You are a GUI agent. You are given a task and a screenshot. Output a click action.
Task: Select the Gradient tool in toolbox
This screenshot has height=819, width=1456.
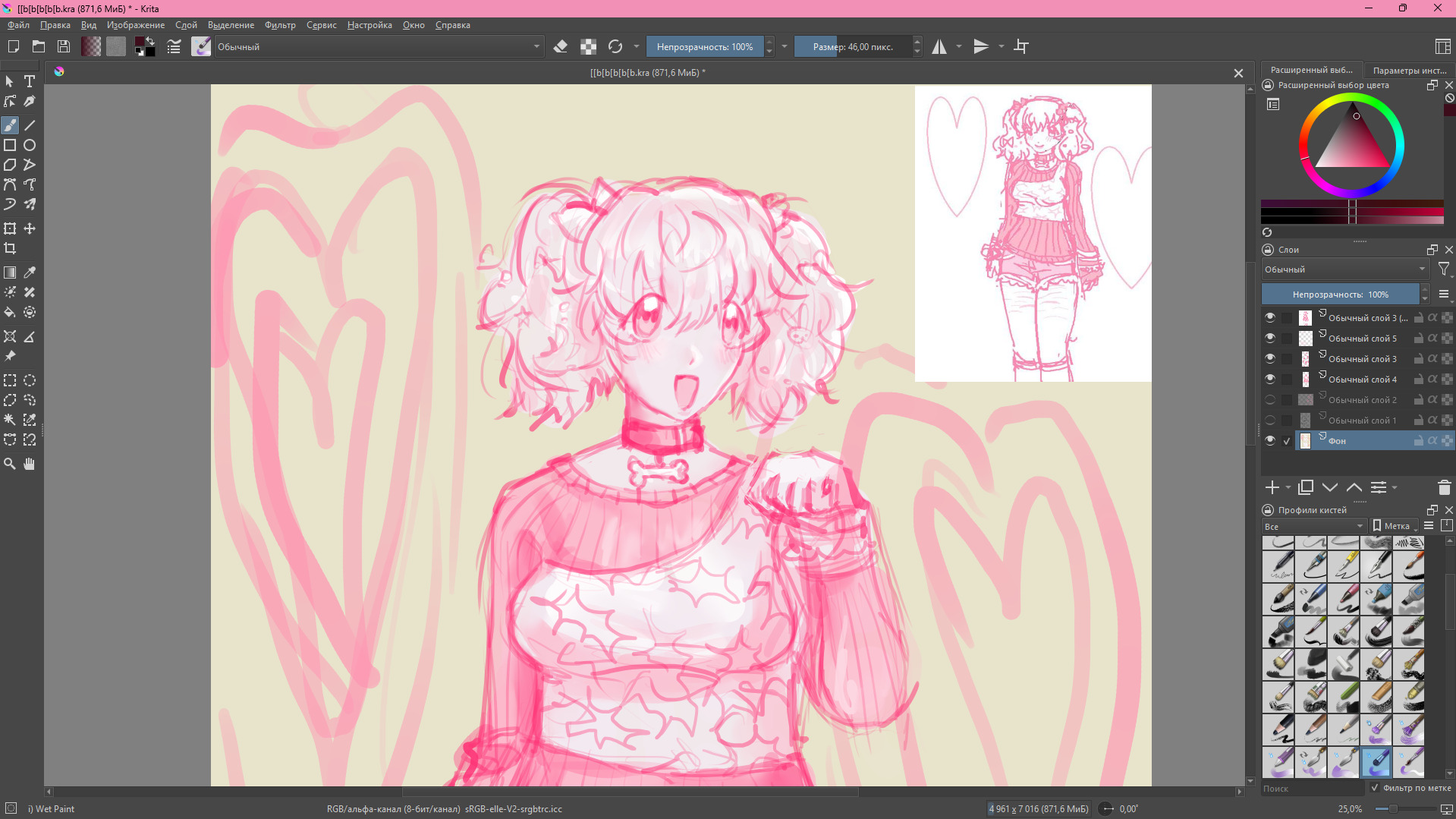10,272
